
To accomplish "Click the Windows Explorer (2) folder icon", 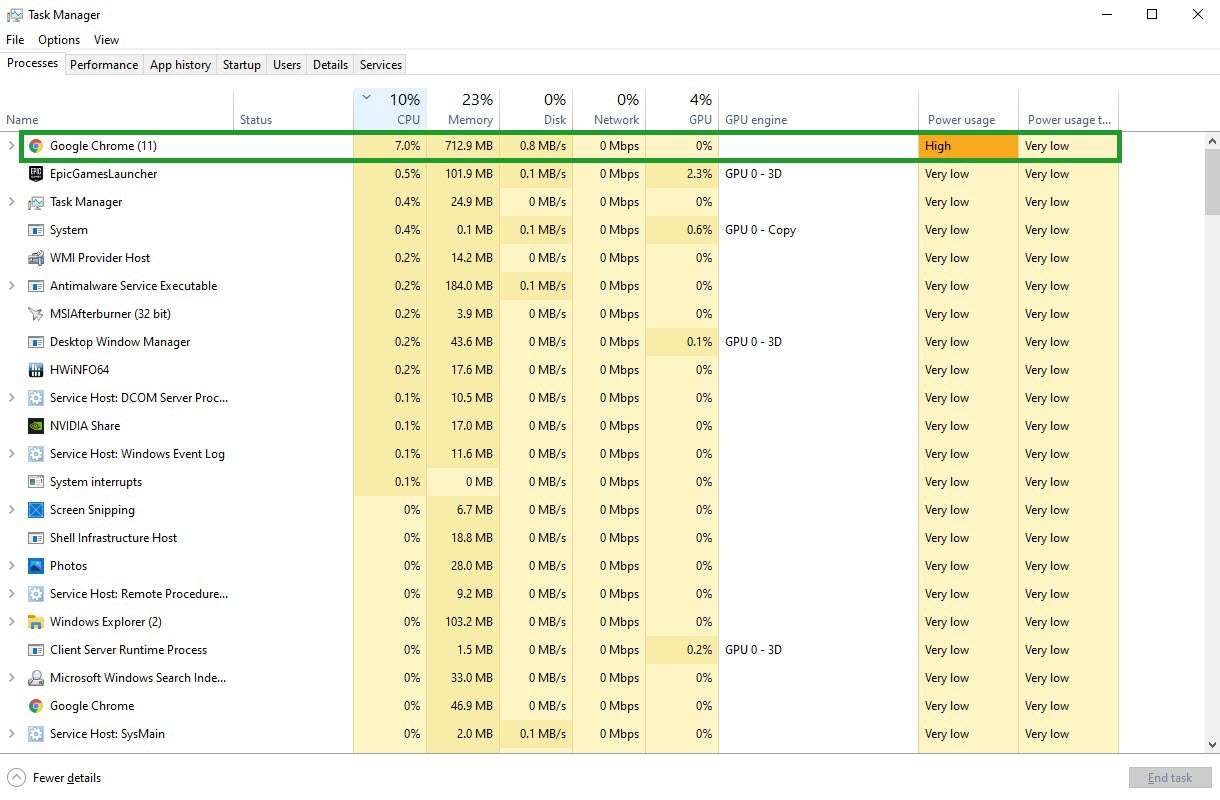I will [x=36, y=622].
